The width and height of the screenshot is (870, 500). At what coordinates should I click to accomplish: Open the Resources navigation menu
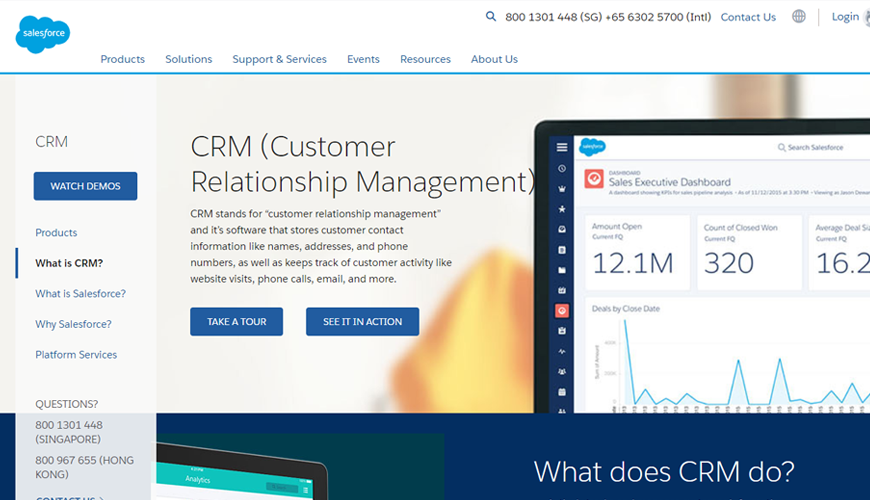coord(426,59)
